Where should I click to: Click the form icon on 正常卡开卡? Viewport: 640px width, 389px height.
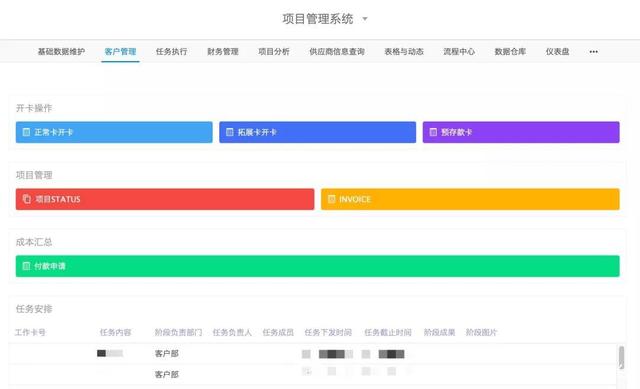[x=26, y=132]
